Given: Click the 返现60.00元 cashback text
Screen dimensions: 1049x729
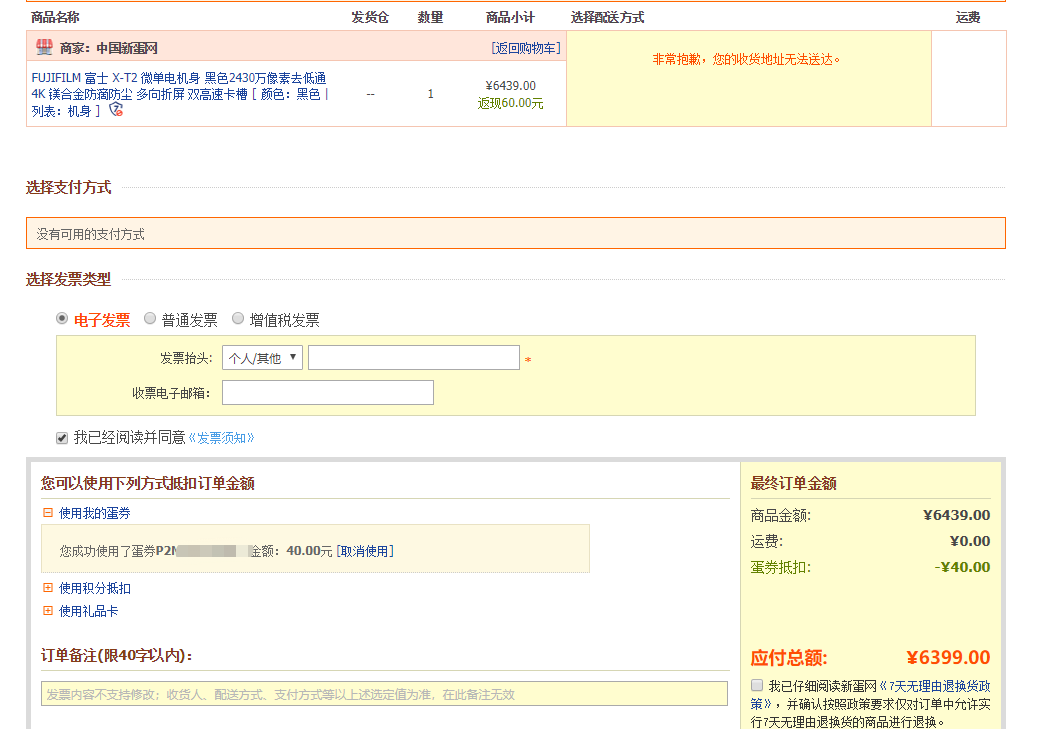Looking at the screenshot, I should coord(510,104).
